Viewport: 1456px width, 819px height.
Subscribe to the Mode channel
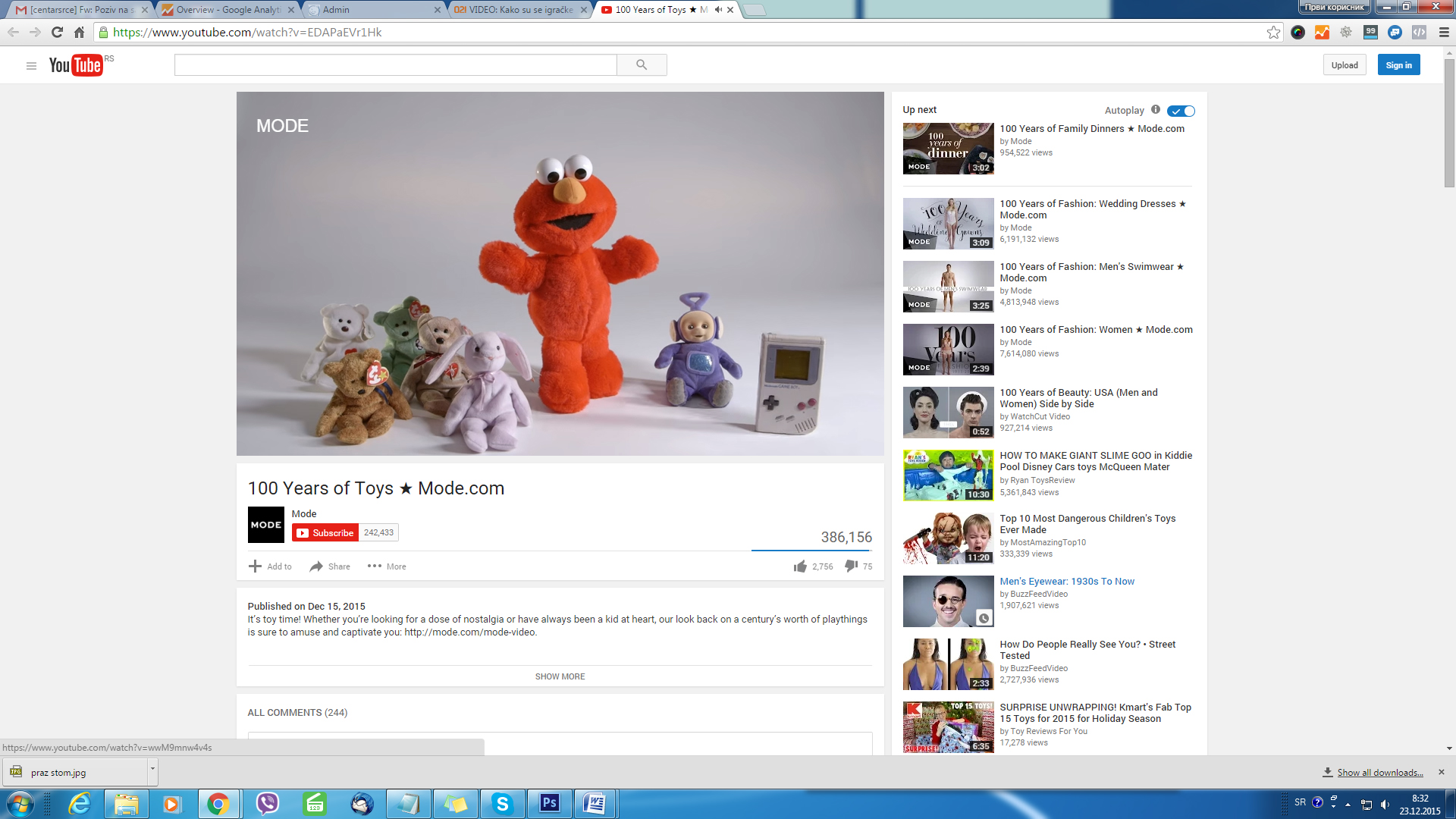coord(325,533)
